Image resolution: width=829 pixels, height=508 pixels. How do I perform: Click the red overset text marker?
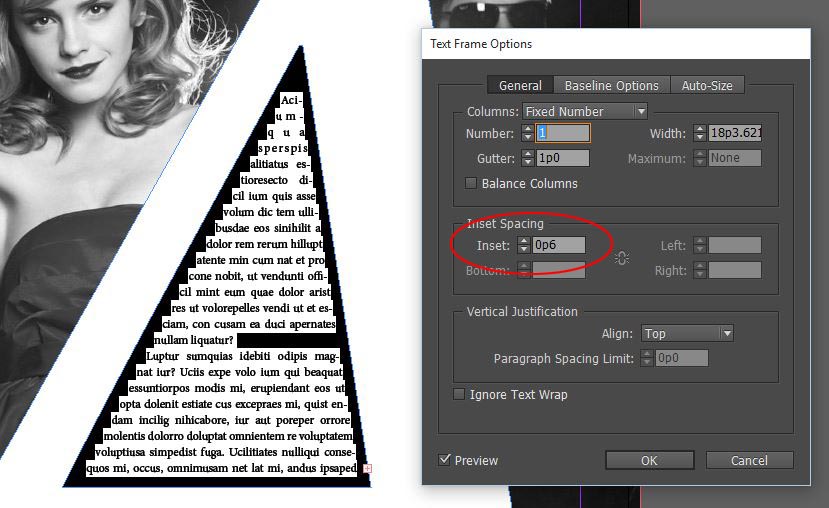click(x=368, y=468)
